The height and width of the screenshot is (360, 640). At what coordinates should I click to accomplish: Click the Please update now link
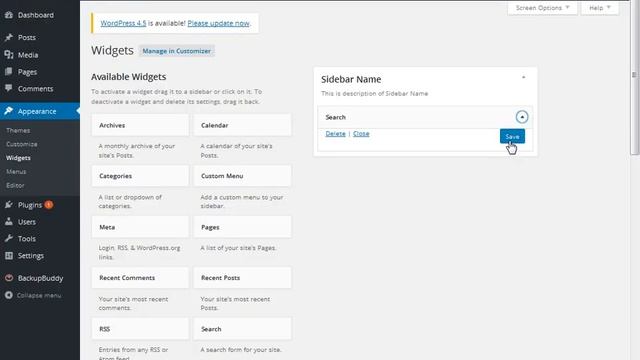pos(218,23)
